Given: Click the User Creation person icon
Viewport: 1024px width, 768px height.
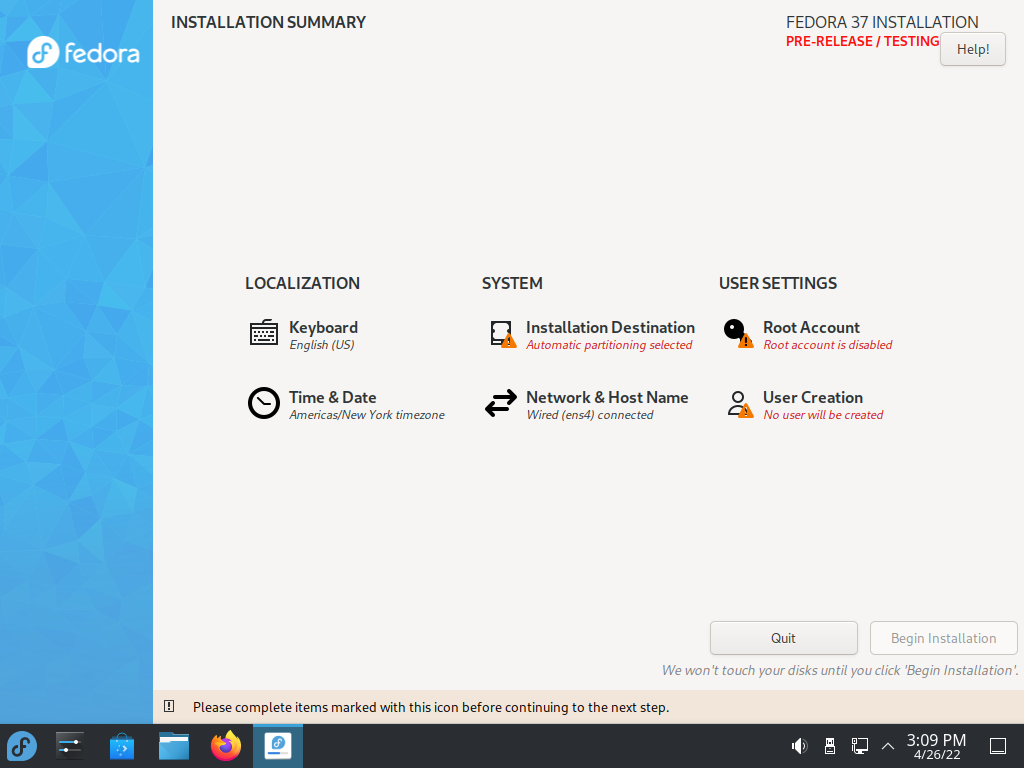Looking at the screenshot, I should click(740, 404).
